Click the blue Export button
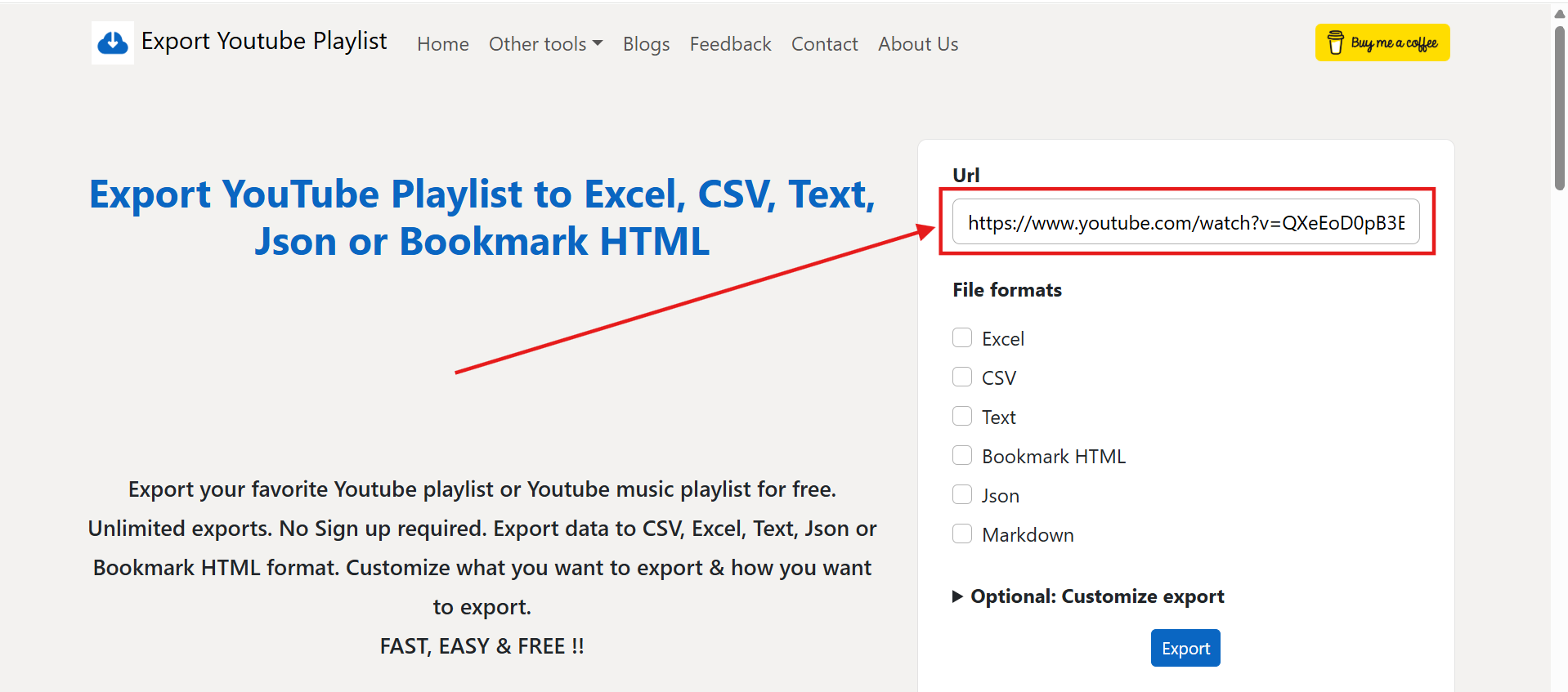 [1185, 648]
